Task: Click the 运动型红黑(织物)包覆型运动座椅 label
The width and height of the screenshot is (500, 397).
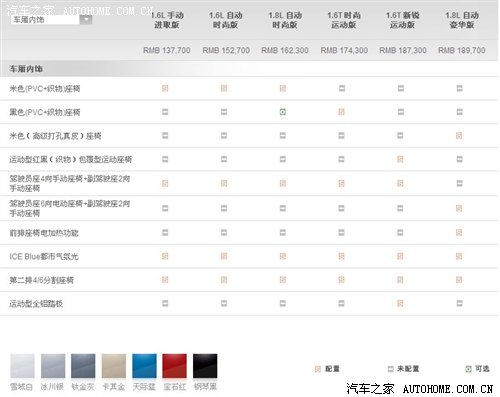Action: pos(70,160)
